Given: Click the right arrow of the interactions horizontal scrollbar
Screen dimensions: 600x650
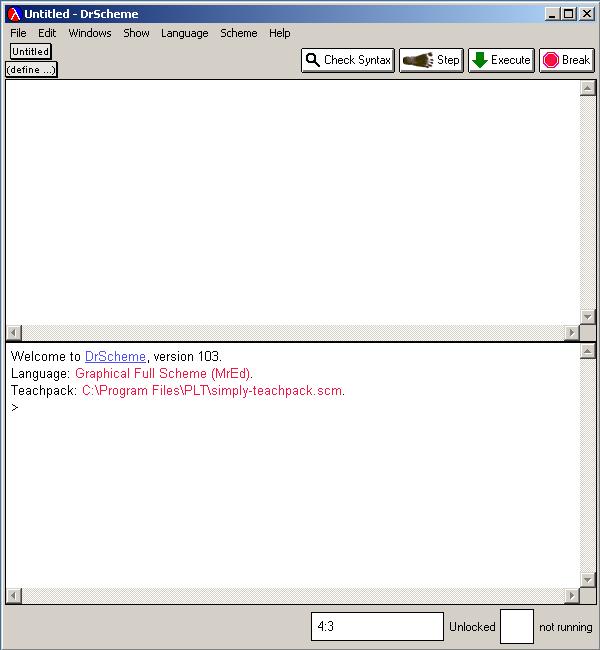Looking at the screenshot, I should [572, 596].
